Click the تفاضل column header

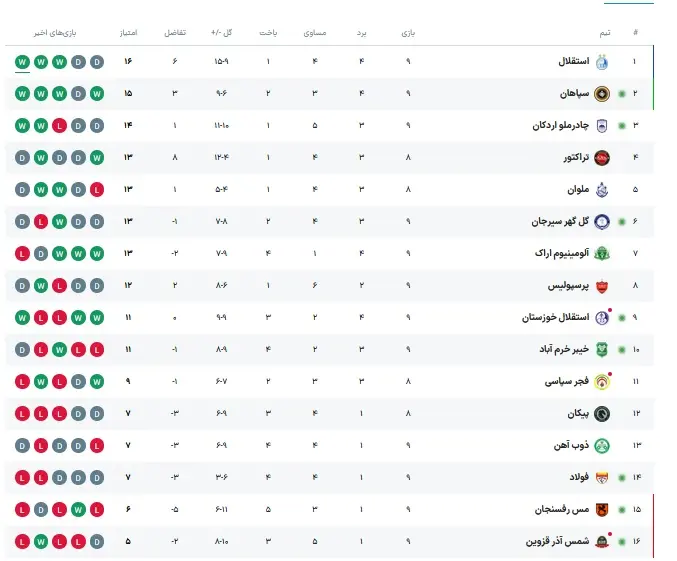[174, 33]
